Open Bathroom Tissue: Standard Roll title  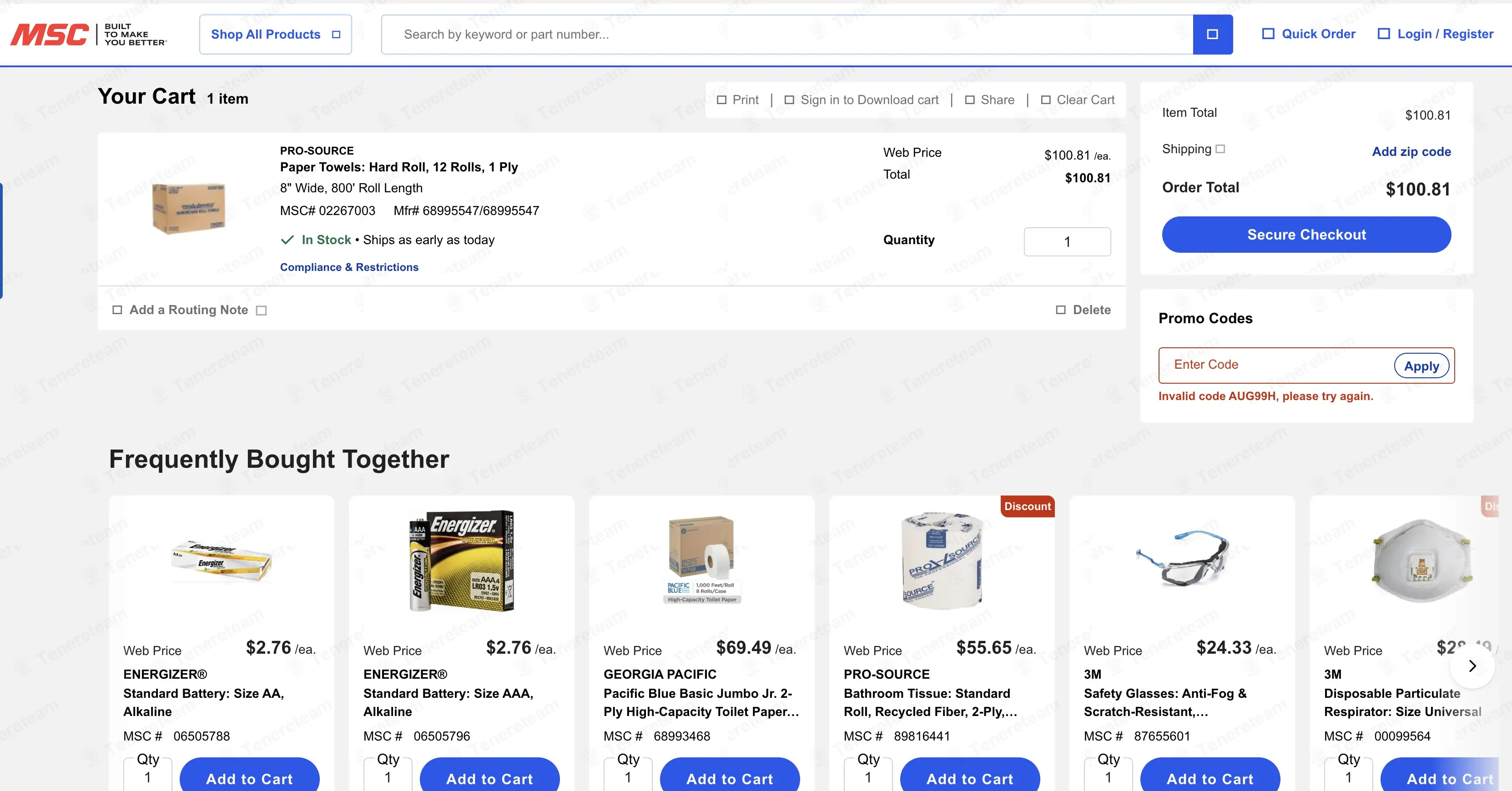click(x=930, y=702)
